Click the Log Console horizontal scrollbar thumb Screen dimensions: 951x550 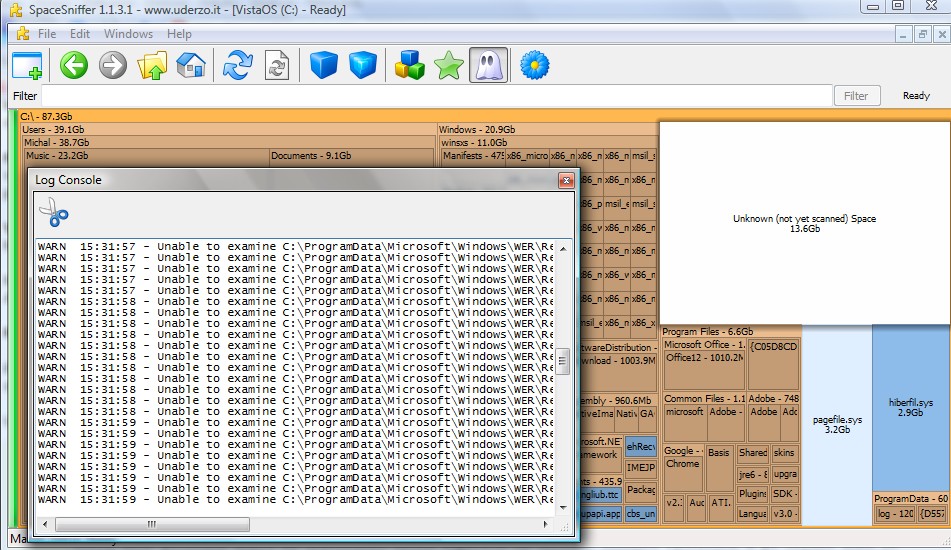pos(151,524)
